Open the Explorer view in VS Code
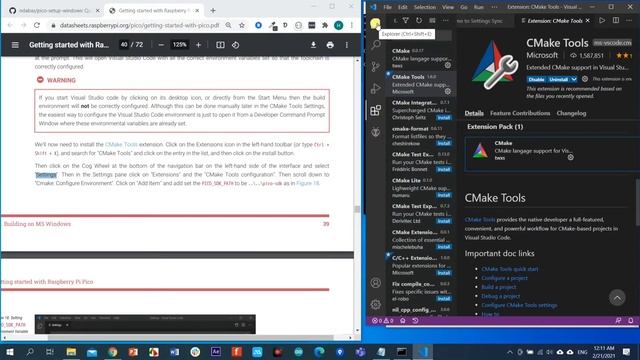This screenshot has height=360, width=640. 375,23
